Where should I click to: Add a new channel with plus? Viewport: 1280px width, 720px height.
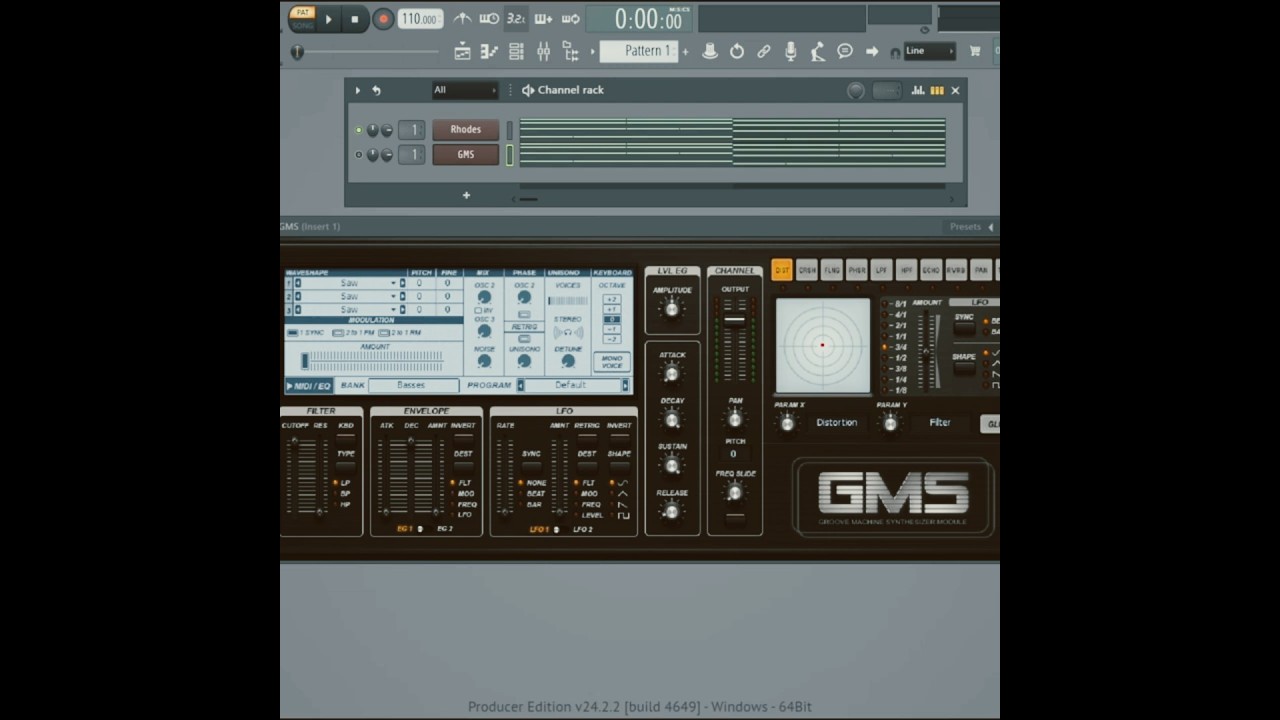click(x=466, y=195)
